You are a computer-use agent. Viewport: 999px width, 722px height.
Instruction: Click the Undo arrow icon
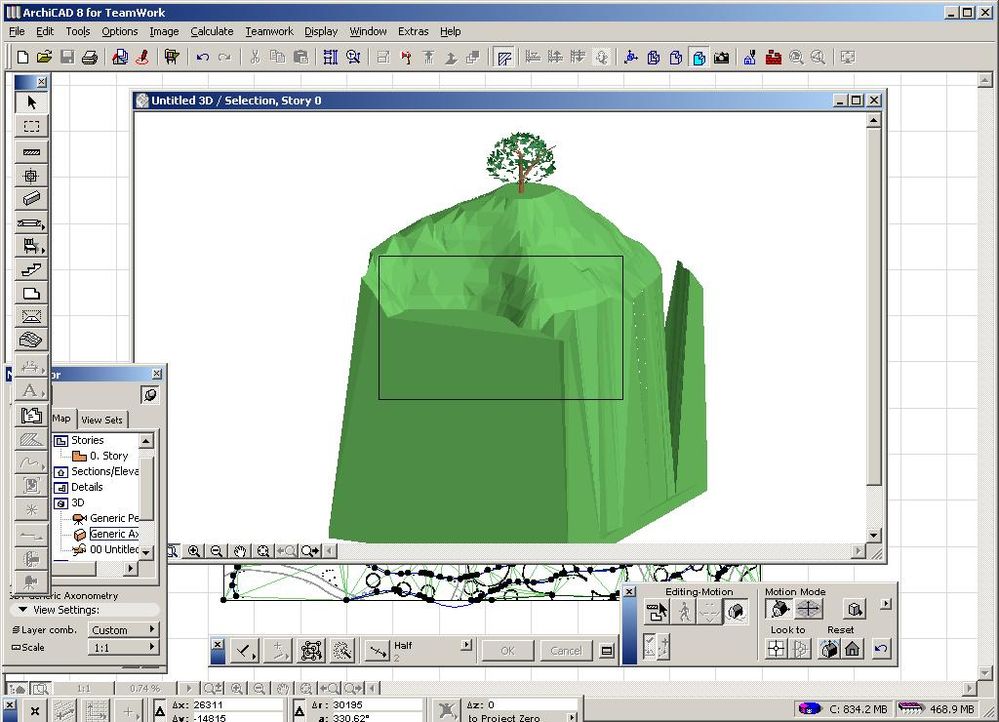tap(203, 57)
